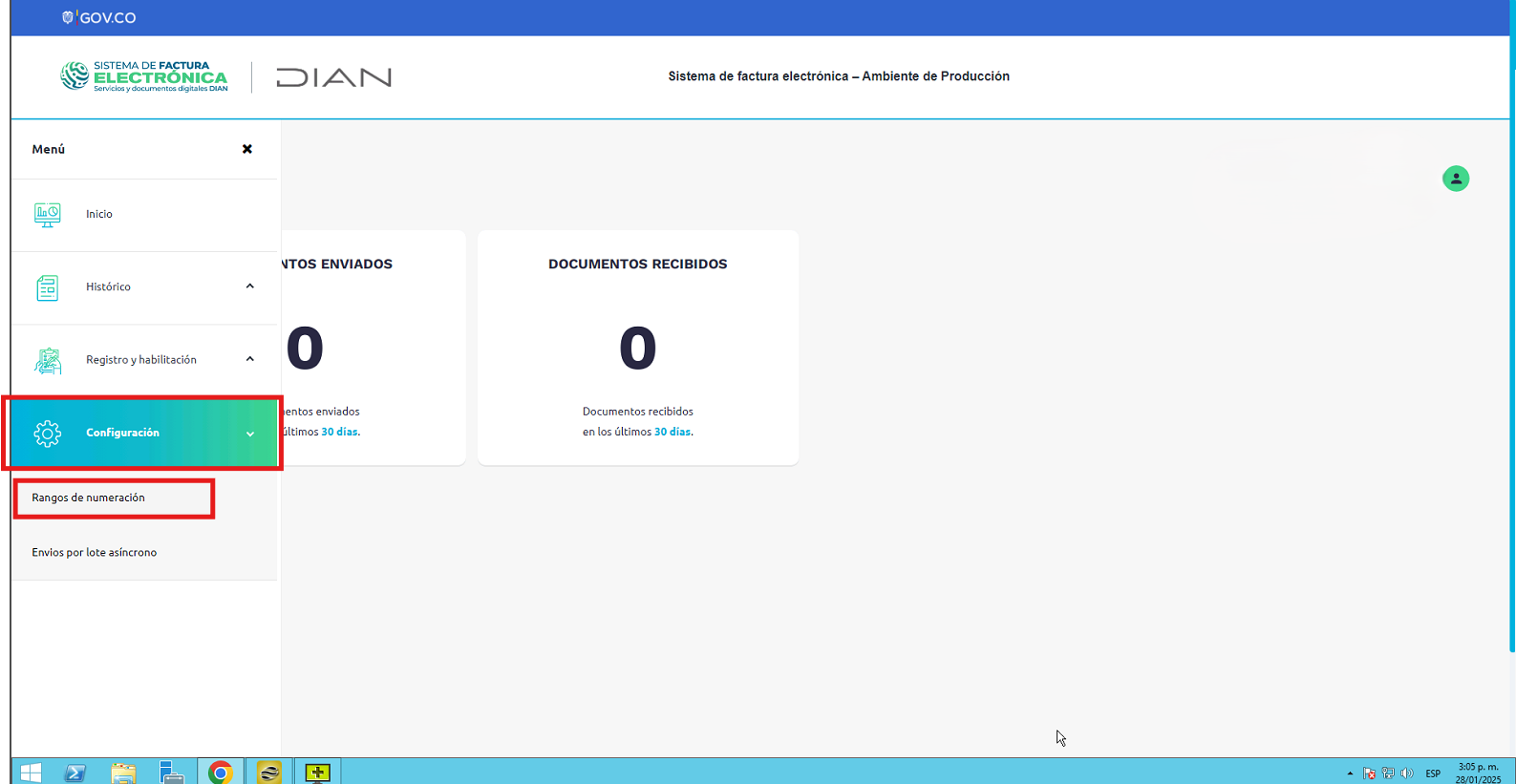
Task: Show hidden system tray icons arrow
Action: tap(1350, 773)
